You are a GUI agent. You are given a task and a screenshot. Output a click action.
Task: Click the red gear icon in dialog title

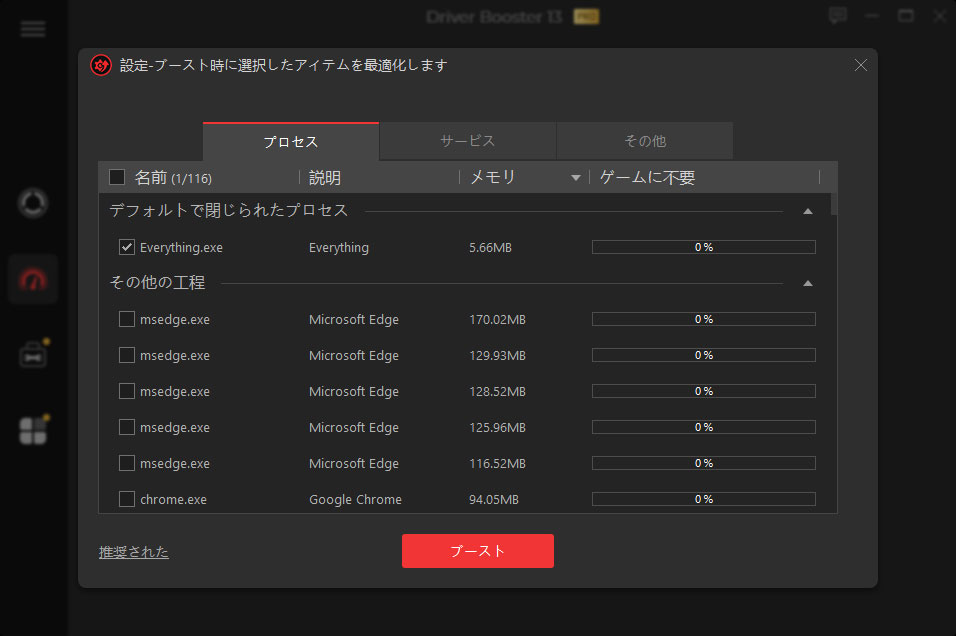pos(101,65)
